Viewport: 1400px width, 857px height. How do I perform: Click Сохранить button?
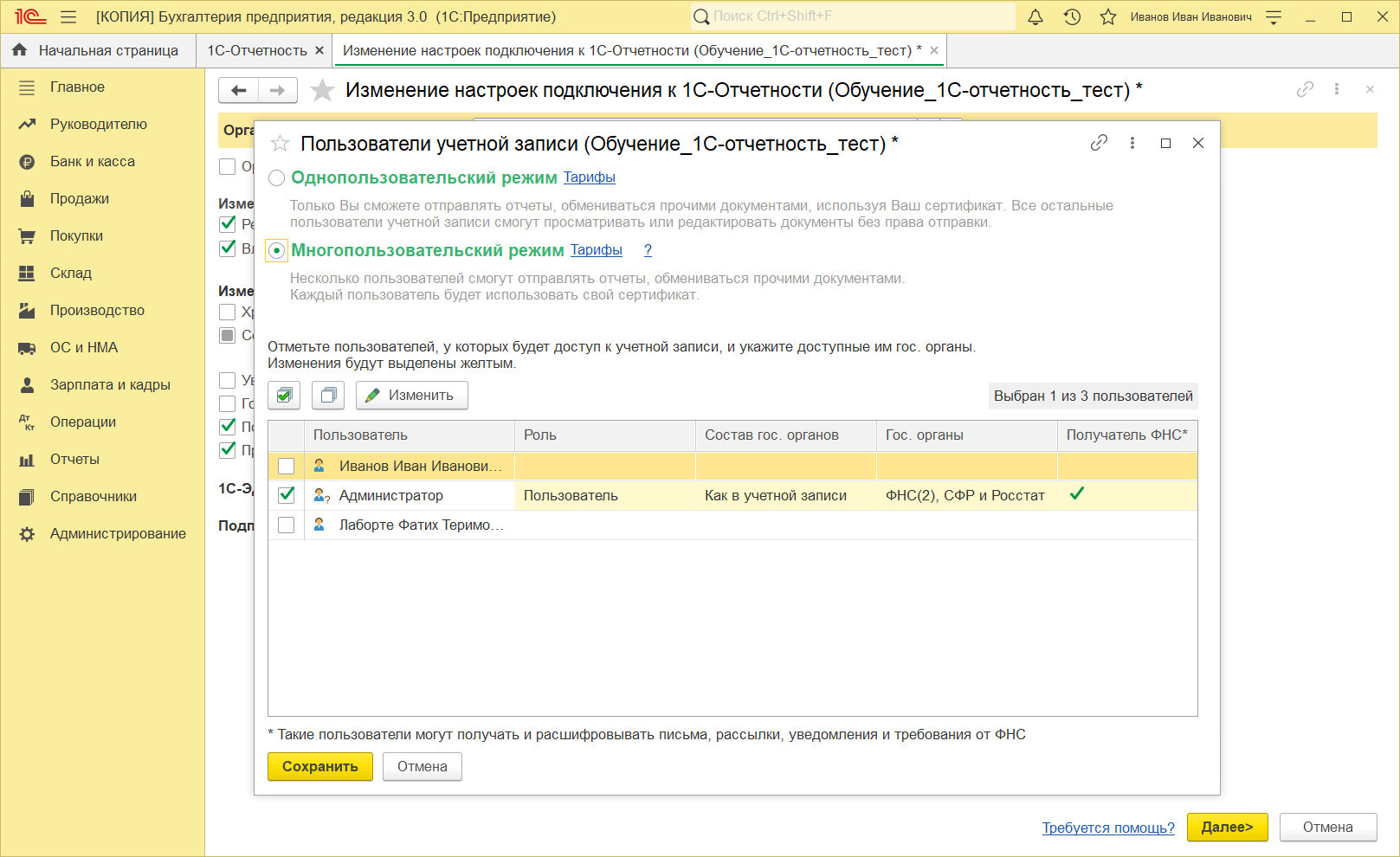tap(320, 766)
